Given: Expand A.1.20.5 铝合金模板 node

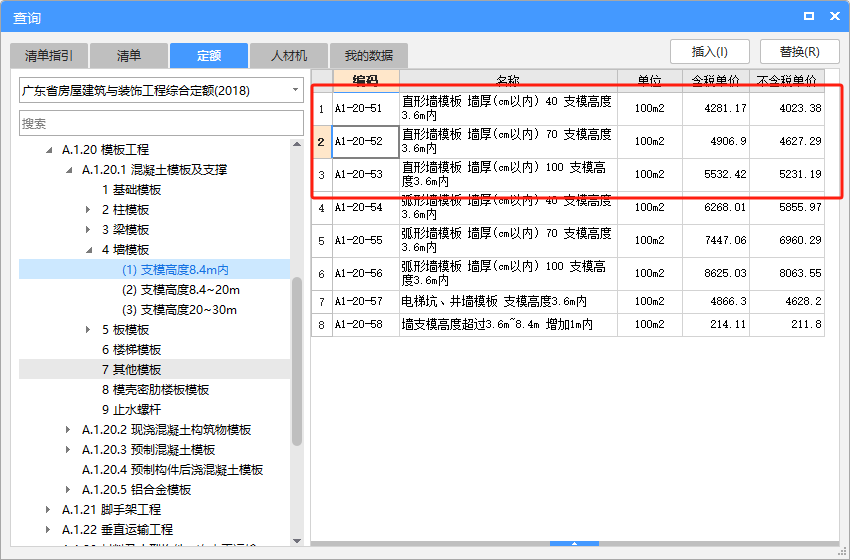Looking at the screenshot, I should (x=68, y=490).
